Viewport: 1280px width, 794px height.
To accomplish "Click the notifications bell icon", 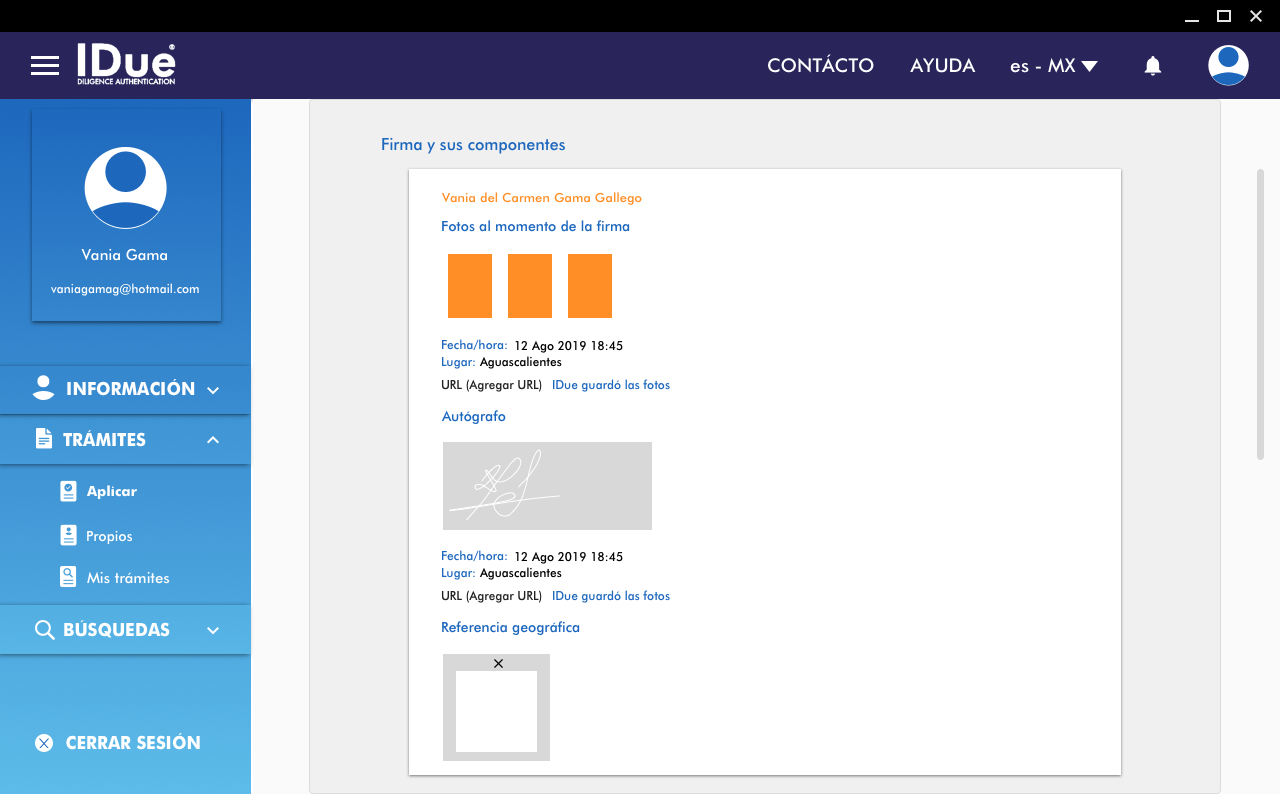I will tap(1153, 66).
